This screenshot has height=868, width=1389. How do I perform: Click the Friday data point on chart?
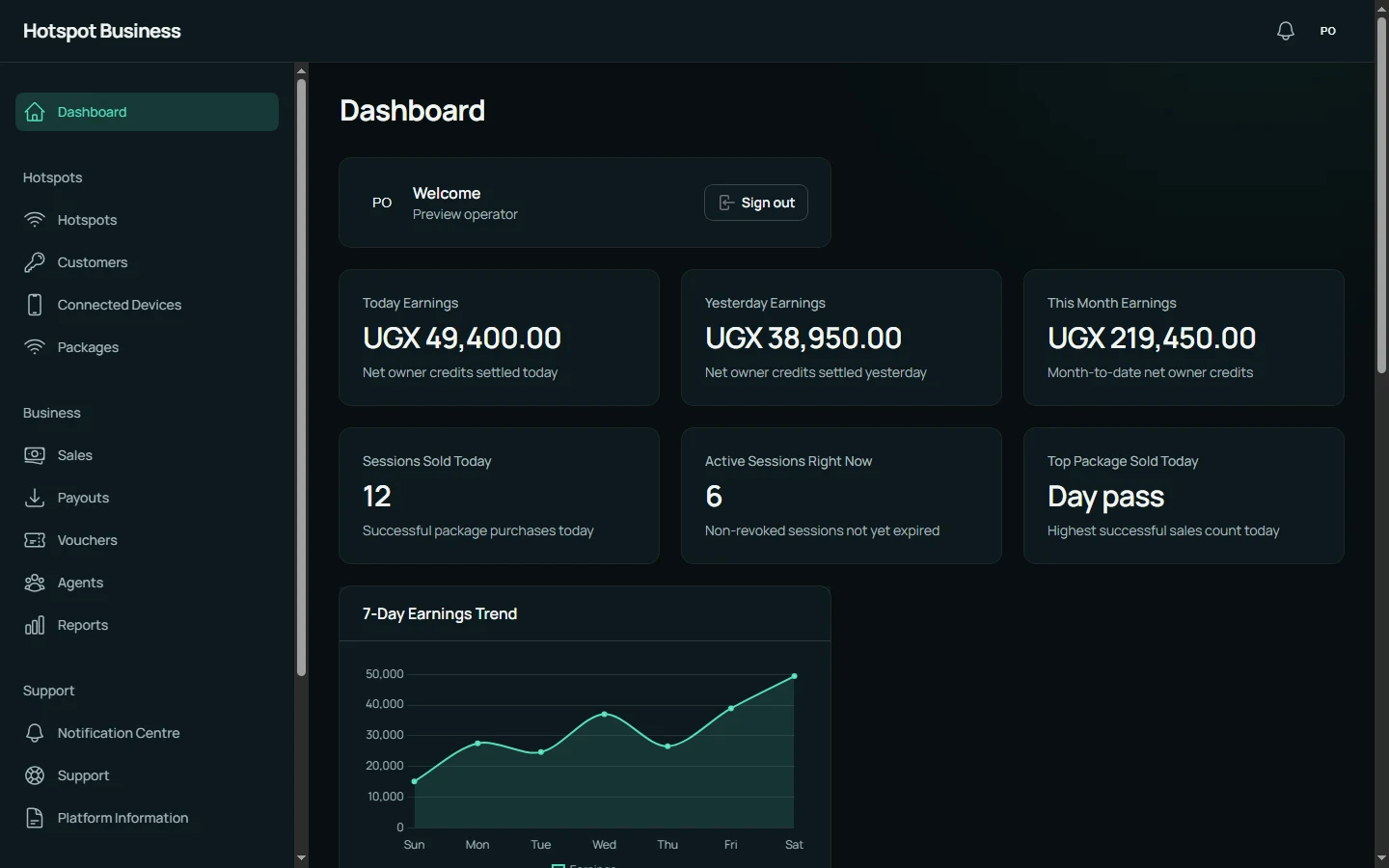pyautogui.click(x=731, y=708)
